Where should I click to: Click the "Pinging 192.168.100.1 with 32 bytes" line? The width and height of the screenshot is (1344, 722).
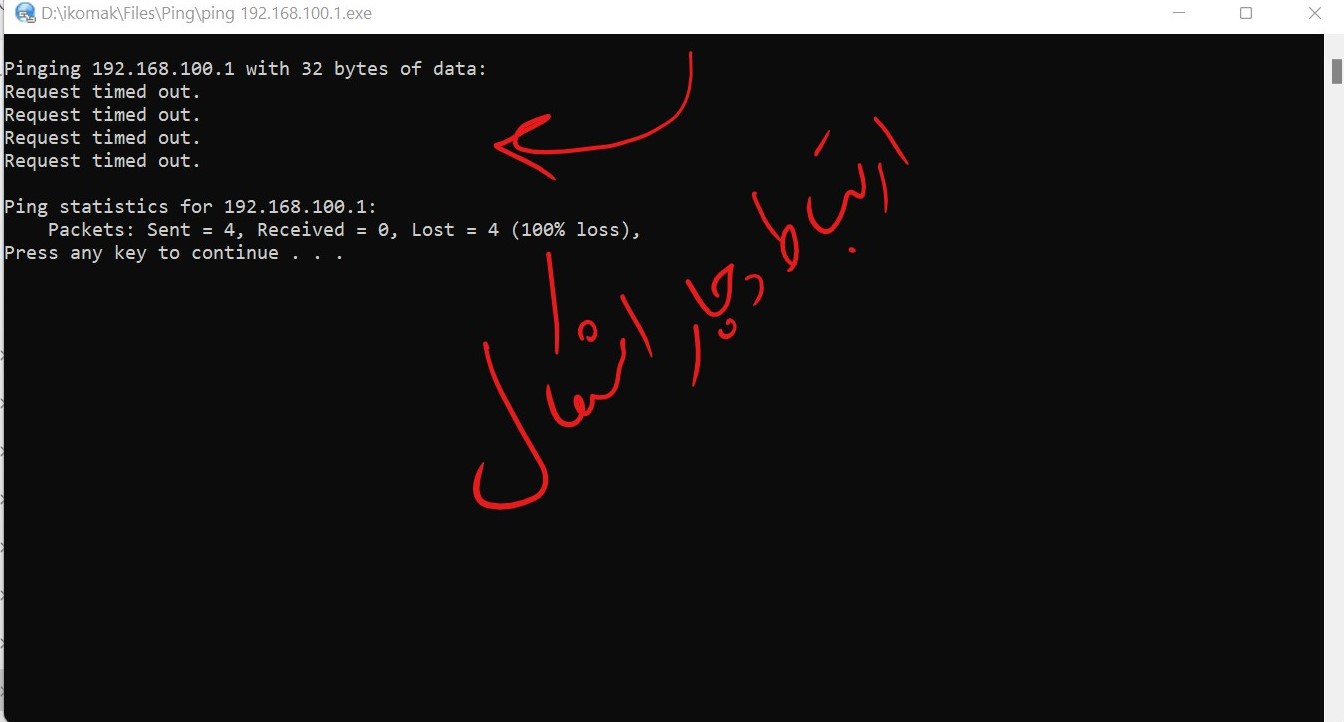[245, 69]
